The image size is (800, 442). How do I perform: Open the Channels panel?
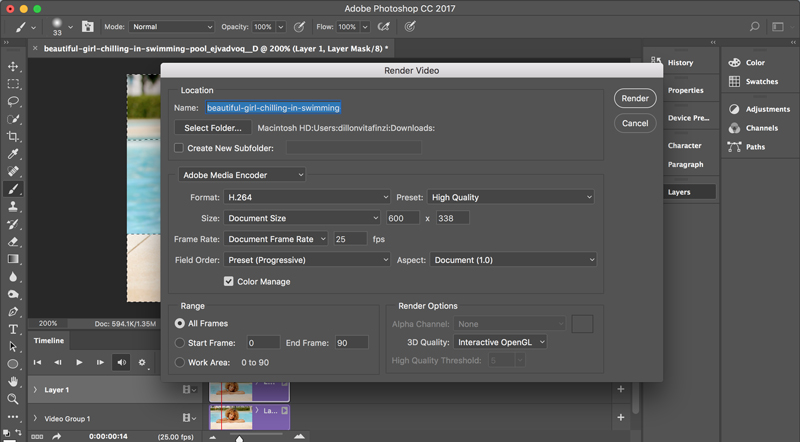point(761,128)
